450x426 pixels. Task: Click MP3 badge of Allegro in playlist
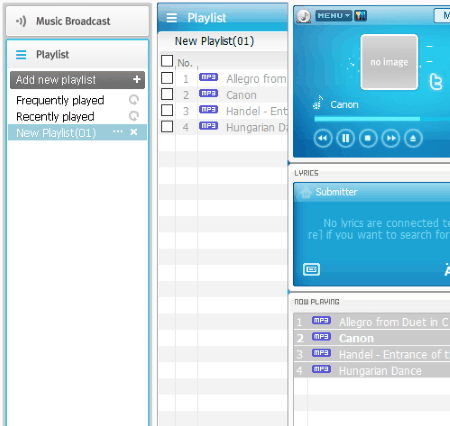tap(208, 77)
